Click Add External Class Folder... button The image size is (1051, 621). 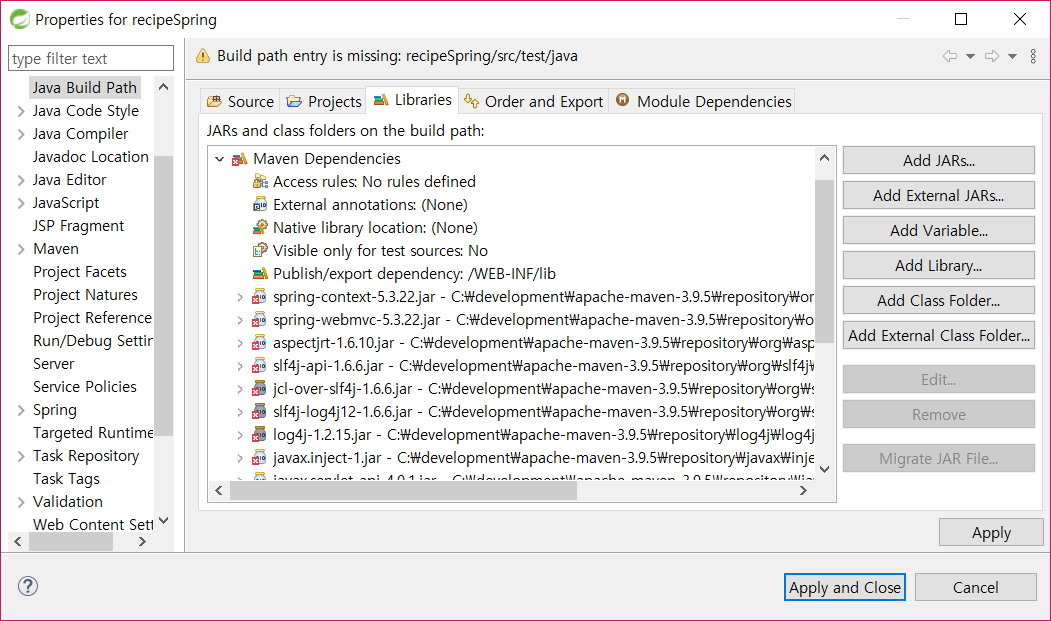tap(938, 335)
